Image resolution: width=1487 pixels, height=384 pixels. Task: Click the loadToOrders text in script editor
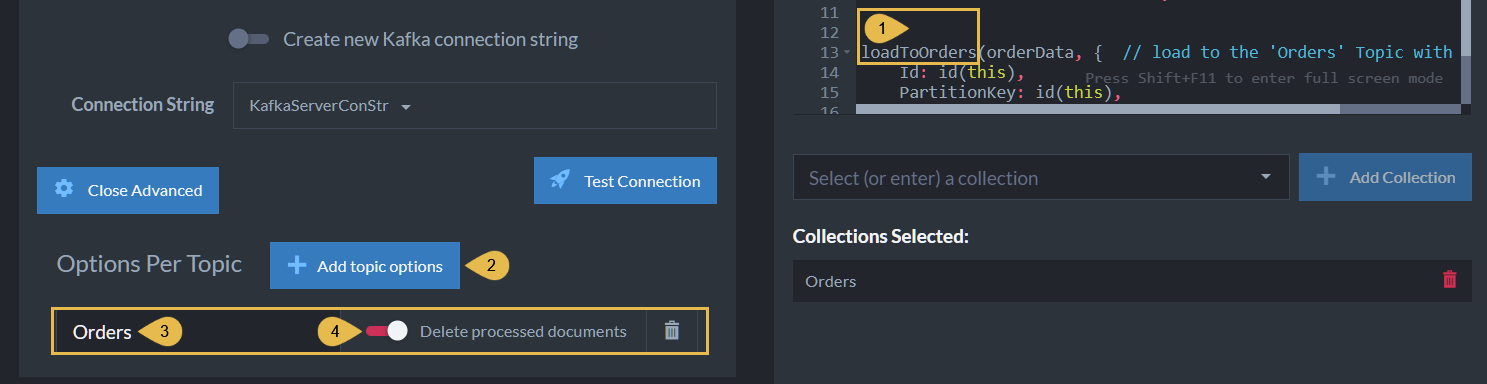click(918, 52)
